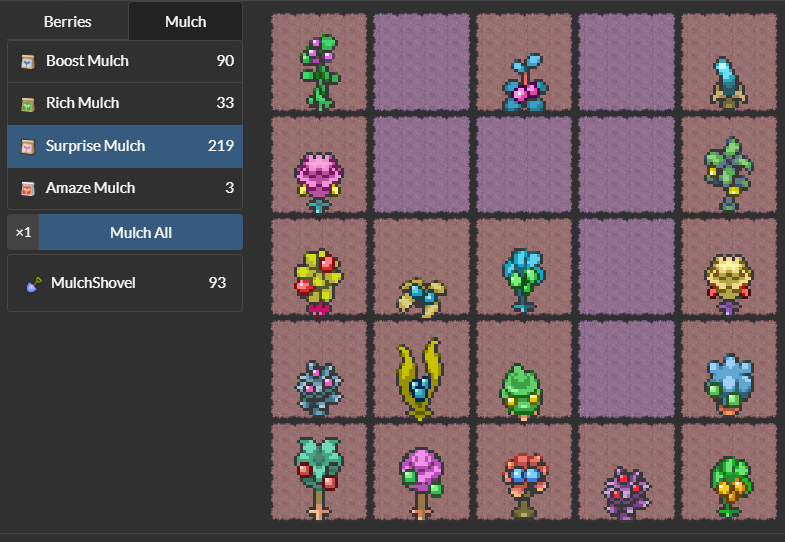Click the purple spiky plant with red berries
This screenshot has height=542, width=785.
[626, 493]
